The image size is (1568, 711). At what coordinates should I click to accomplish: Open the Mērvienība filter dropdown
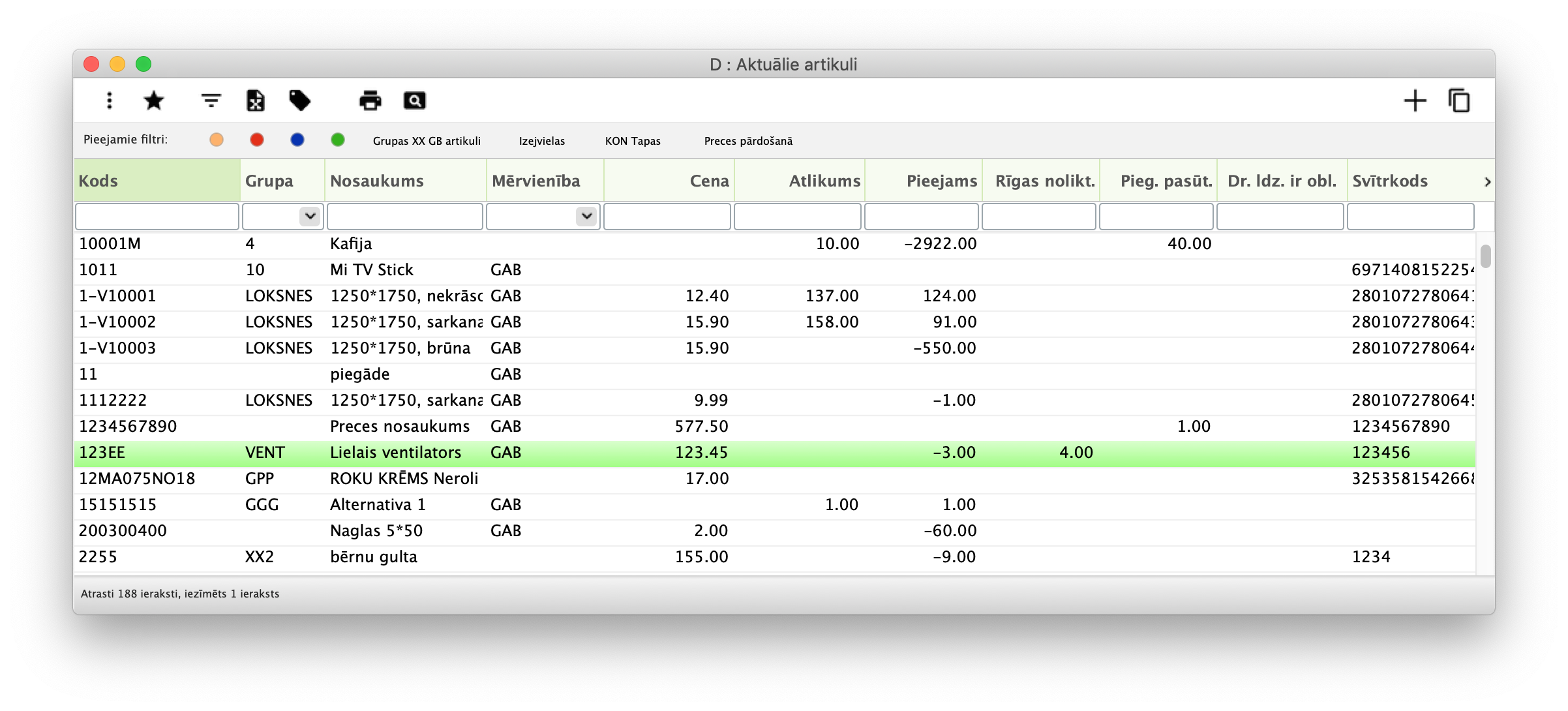click(586, 216)
